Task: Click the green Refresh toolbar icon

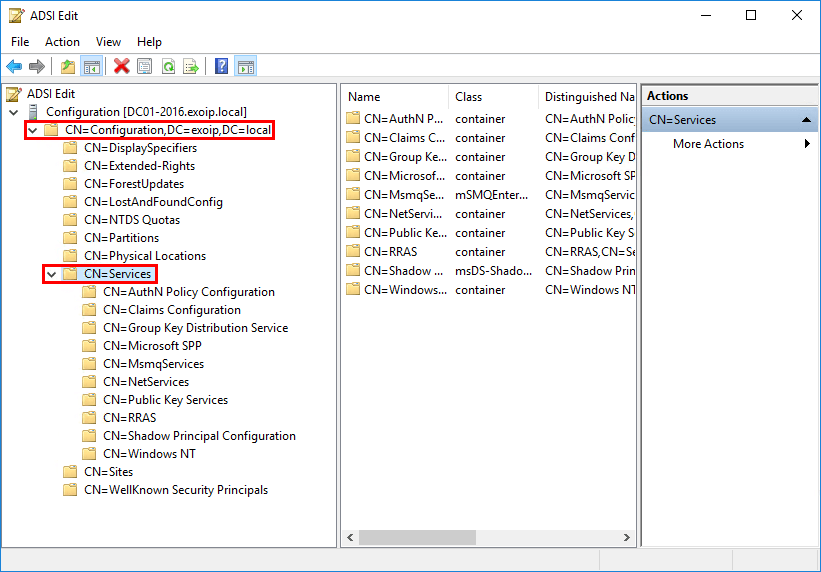Action: point(168,67)
